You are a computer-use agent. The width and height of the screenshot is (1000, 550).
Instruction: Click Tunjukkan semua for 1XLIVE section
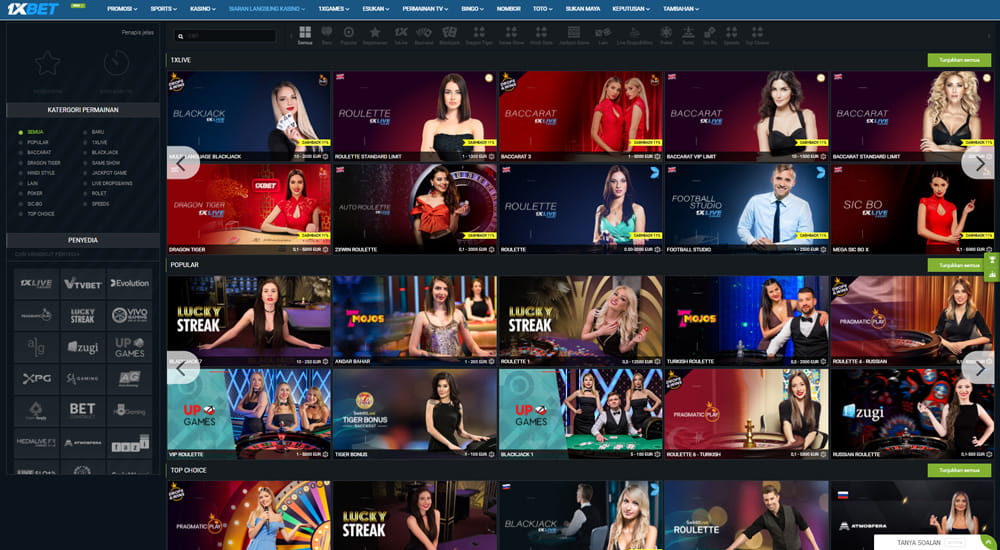tap(959, 60)
